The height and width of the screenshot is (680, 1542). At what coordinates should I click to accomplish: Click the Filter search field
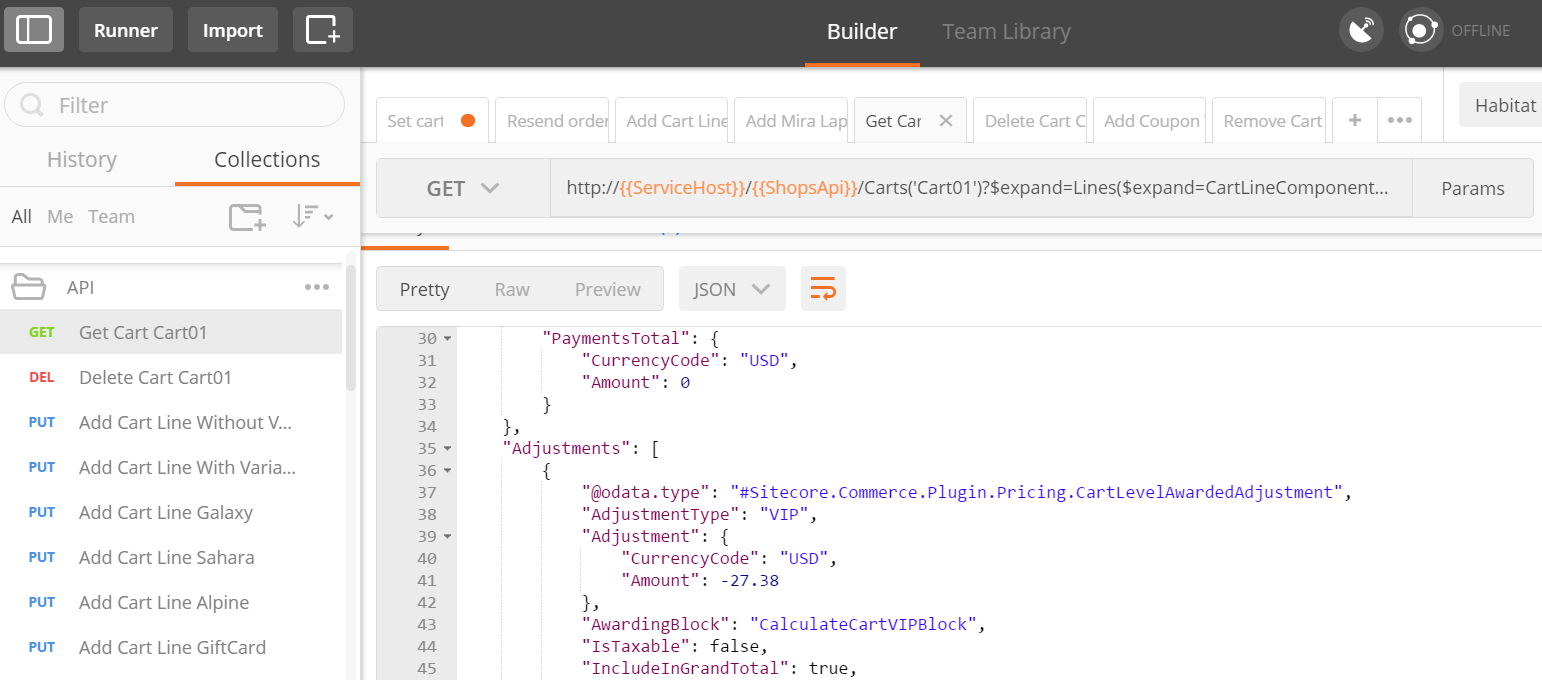[x=175, y=105]
